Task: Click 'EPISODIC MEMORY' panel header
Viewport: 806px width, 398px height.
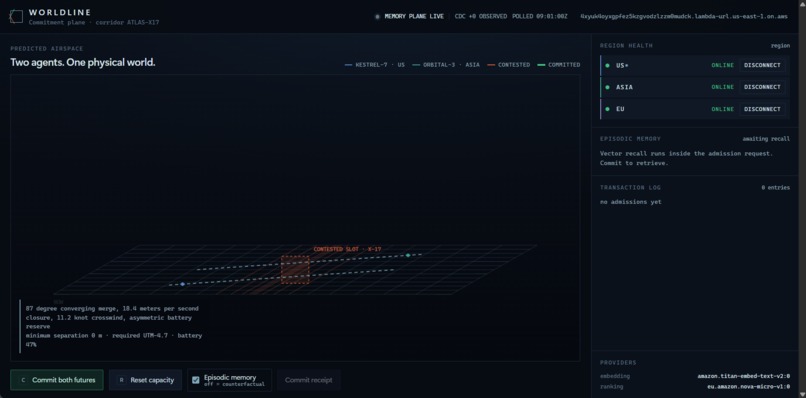Action: (630, 139)
